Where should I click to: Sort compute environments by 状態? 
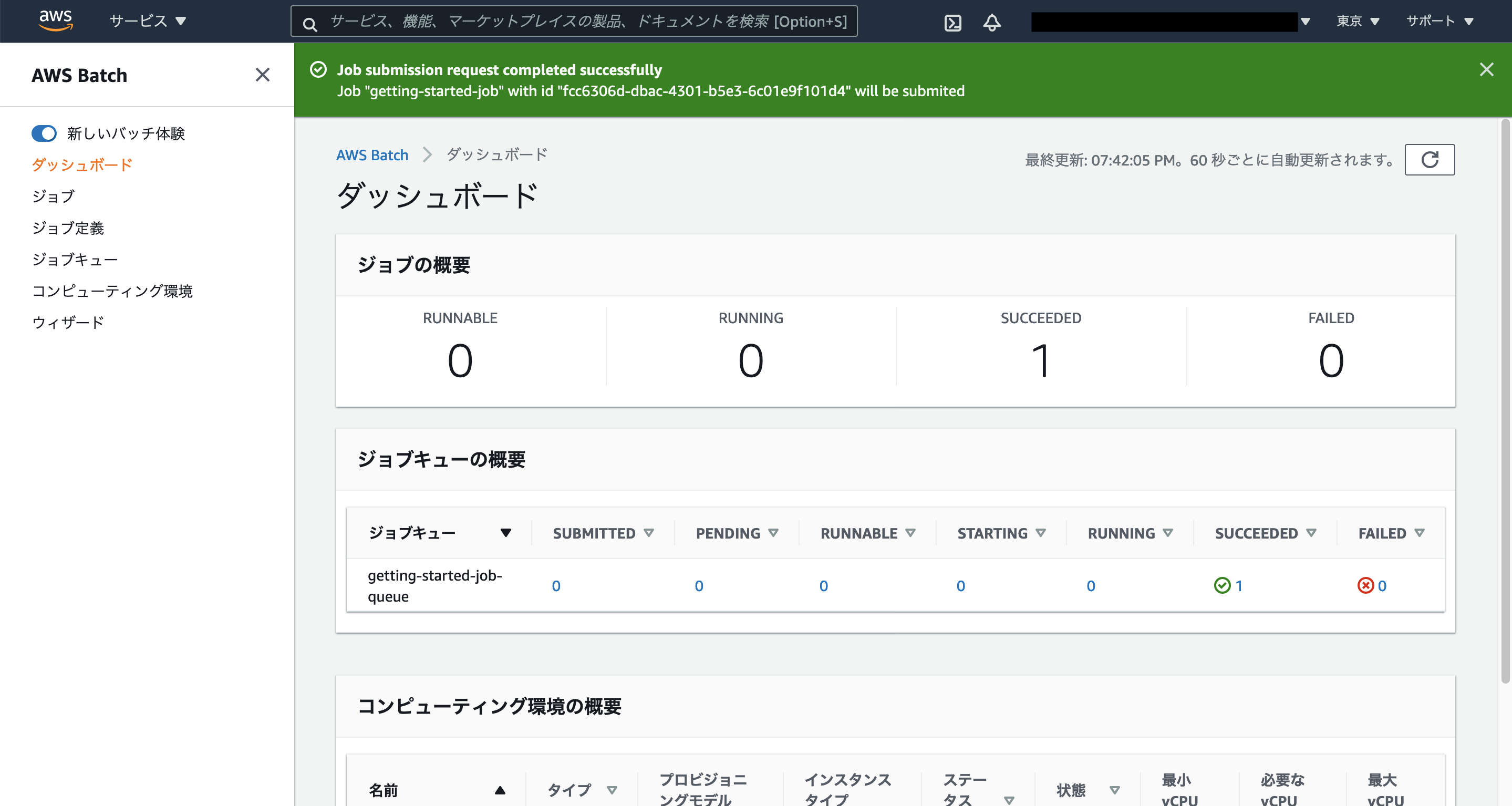click(x=1088, y=790)
